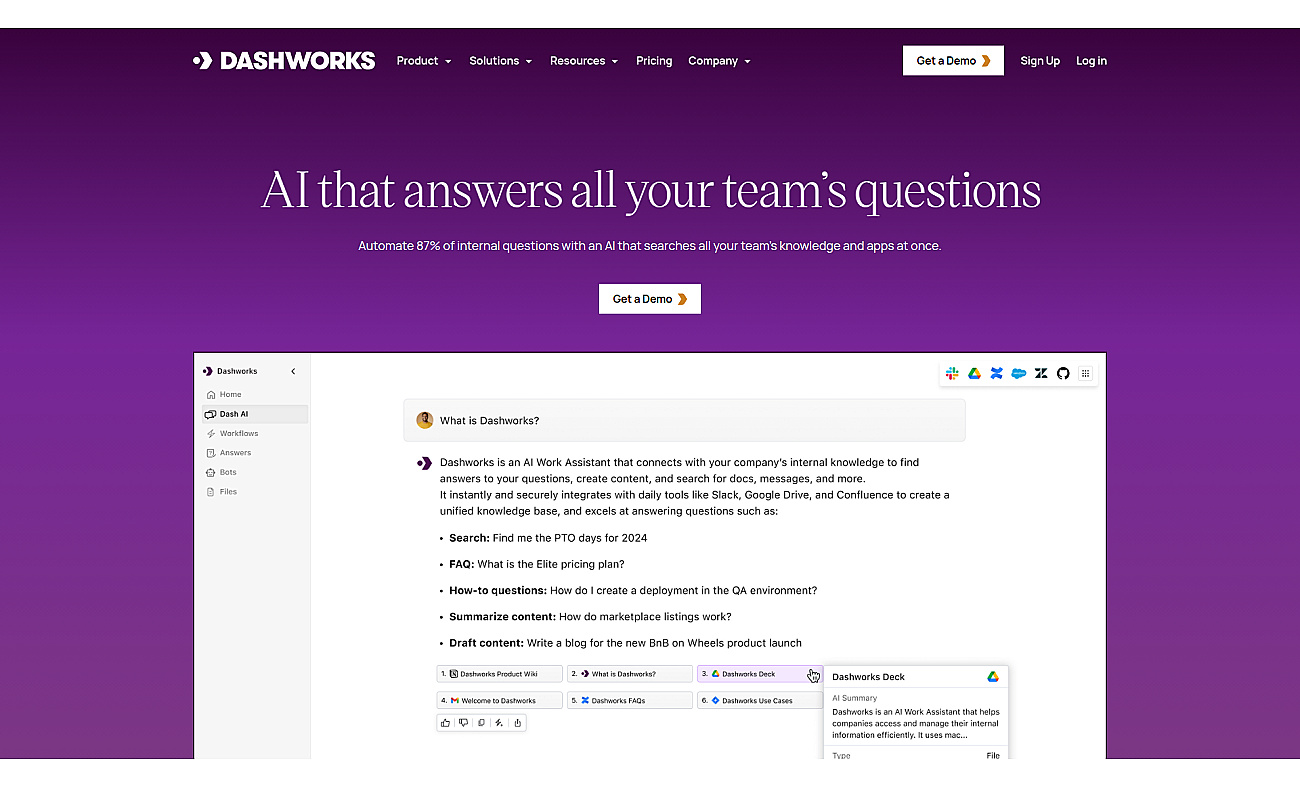The width and height of the screenshot is (1300, 788).
Task: Click the thumbs down feedback icon
Action: (x=463, y=722)
